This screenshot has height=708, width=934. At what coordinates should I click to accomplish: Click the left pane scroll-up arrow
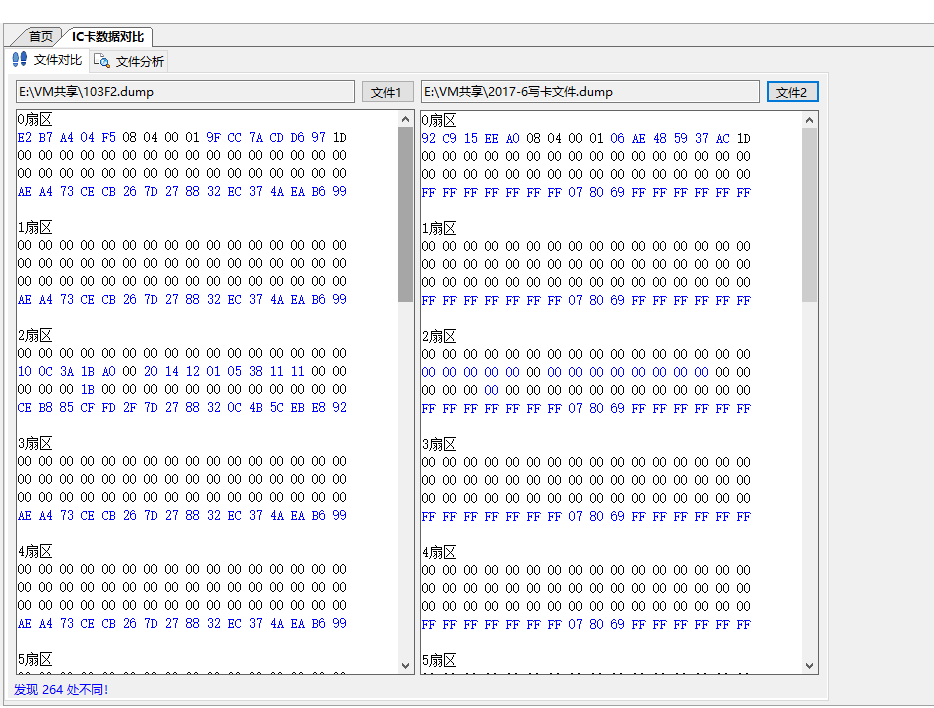[406, 119]
